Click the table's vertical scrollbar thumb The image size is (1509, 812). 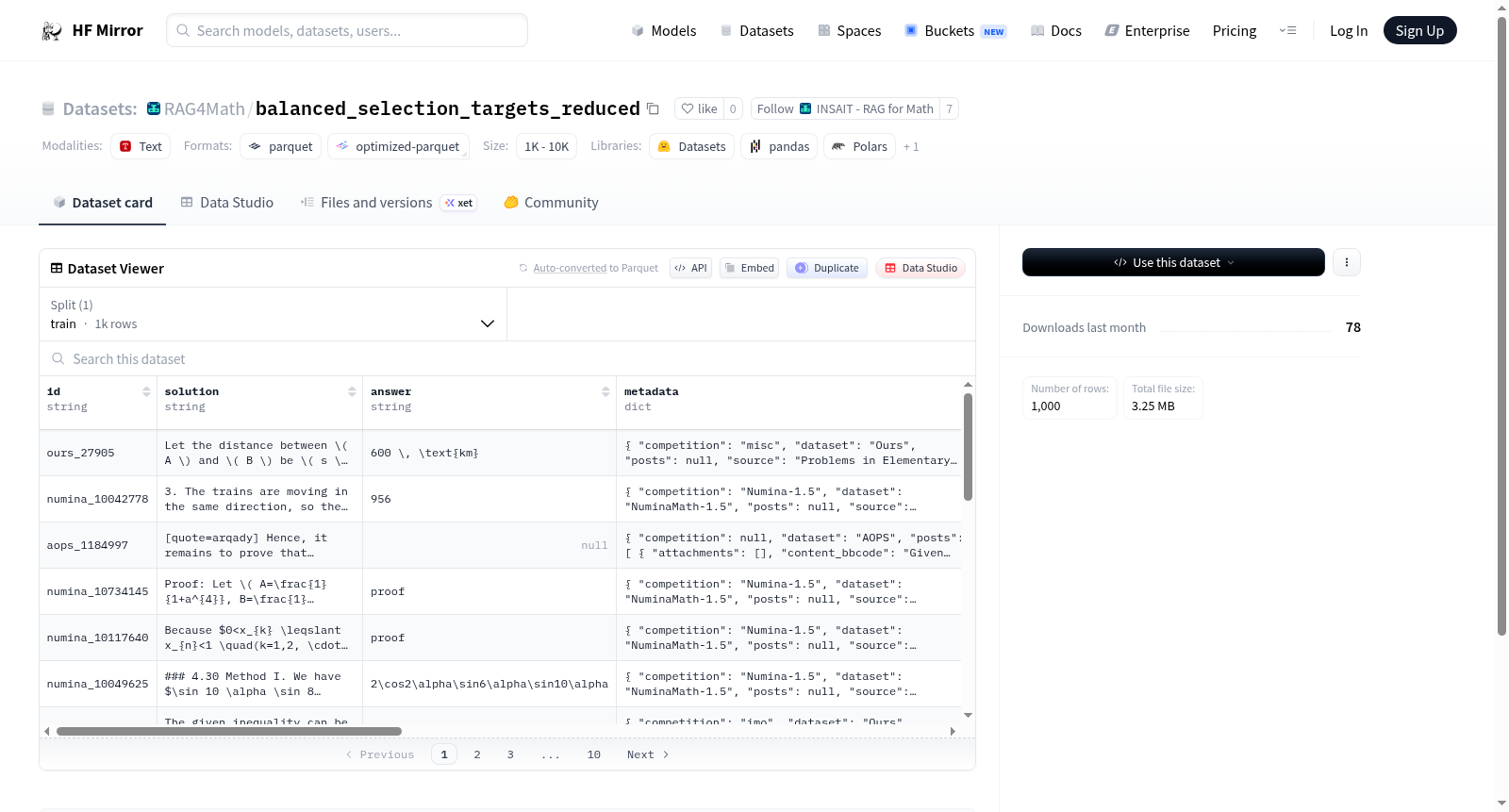point(968,447)
